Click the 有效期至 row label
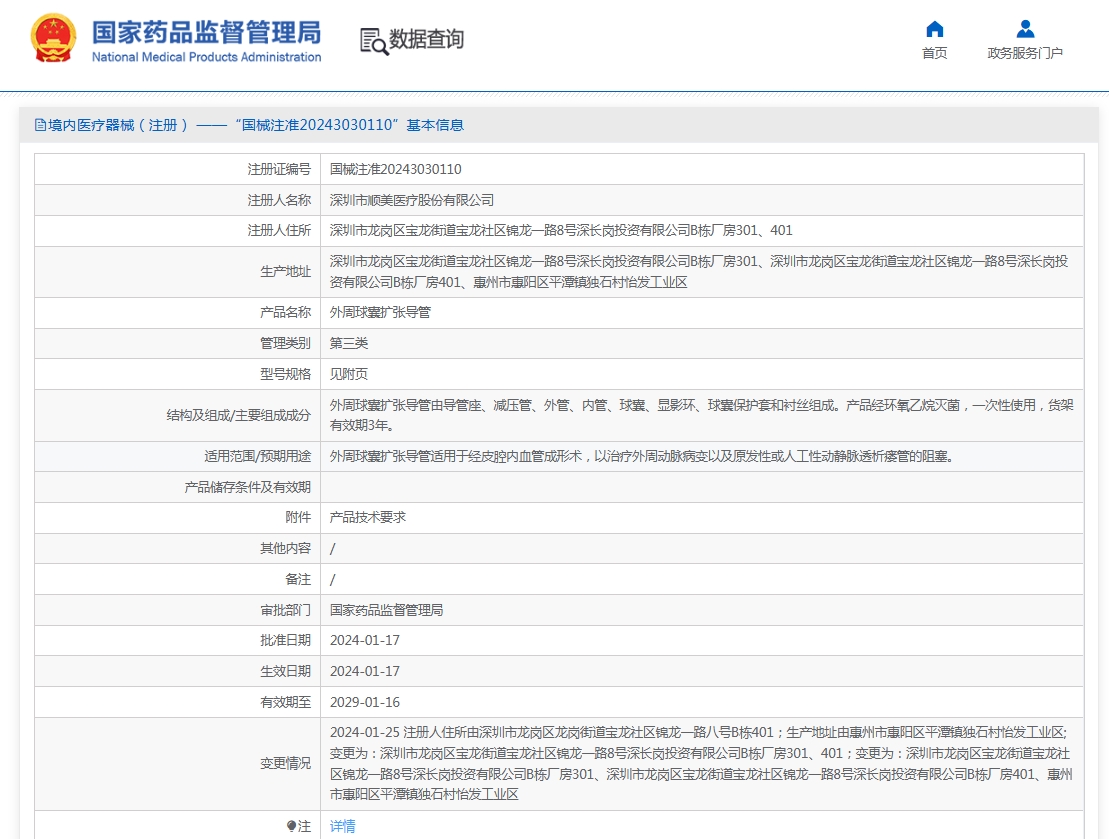Image resolution: width=1109 pixels, height=839 pixels. pos(285,702)
